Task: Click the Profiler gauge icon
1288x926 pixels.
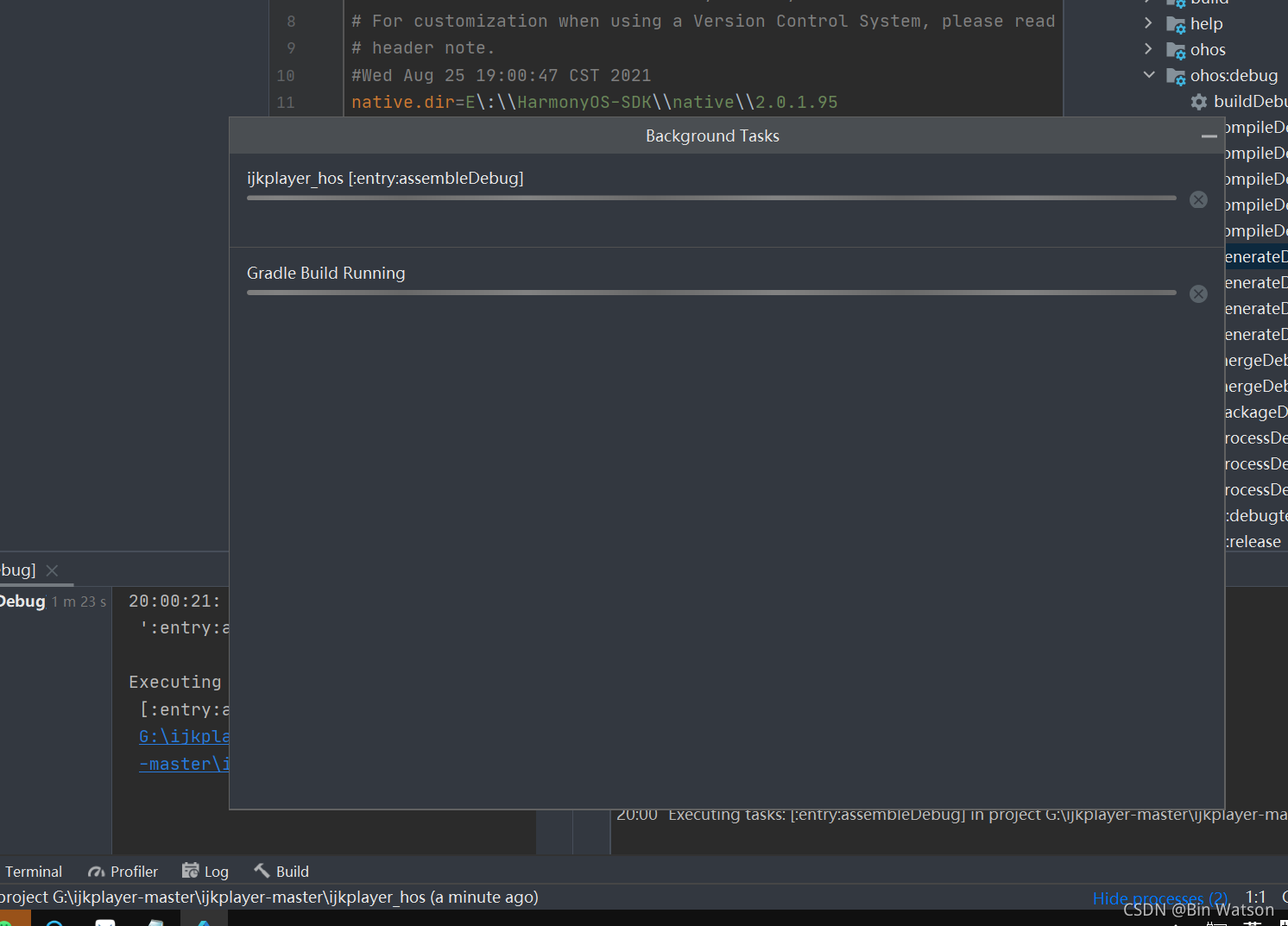Action: coord(96,872)
